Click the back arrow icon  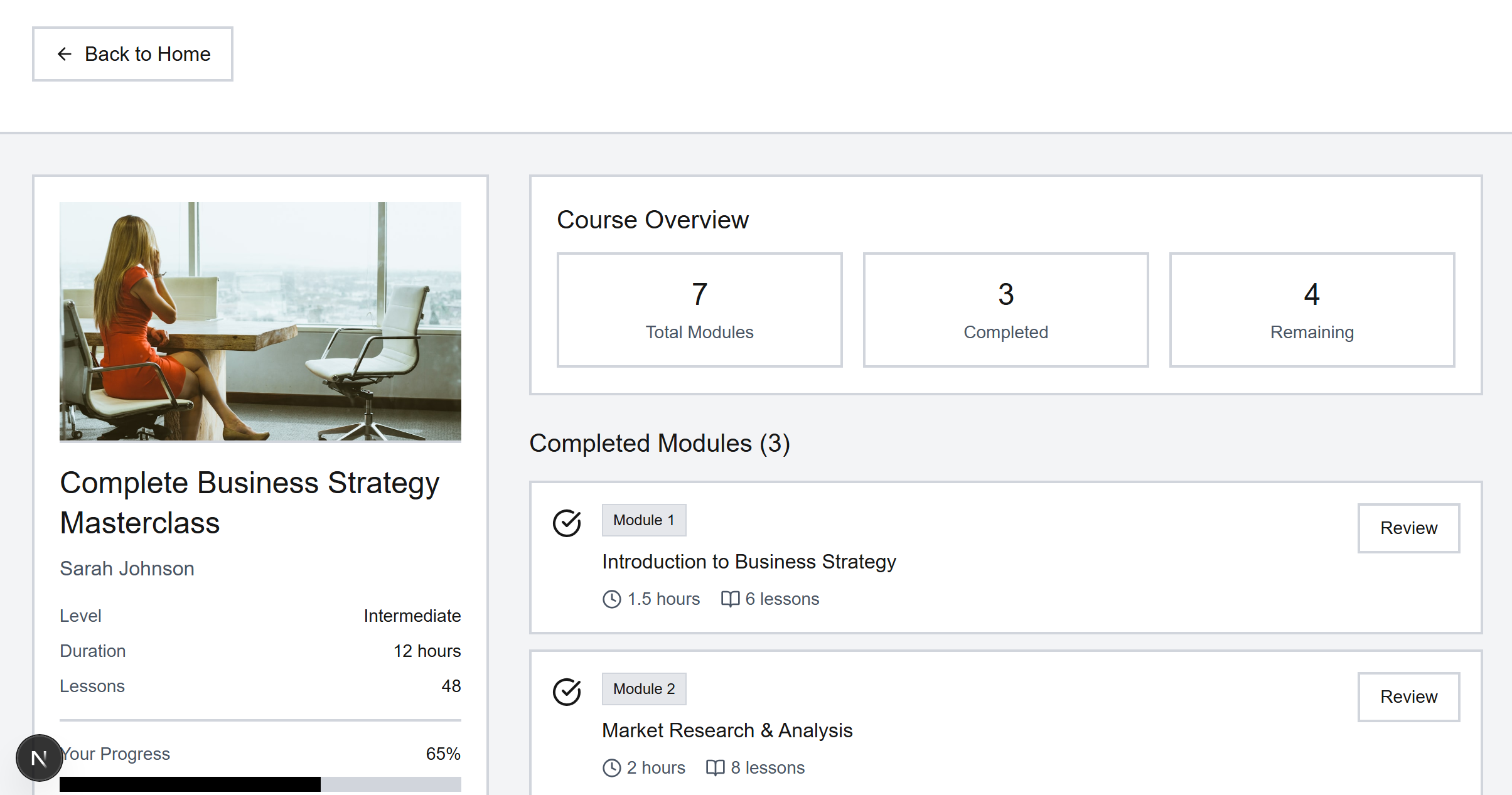[x=64, y=54]
